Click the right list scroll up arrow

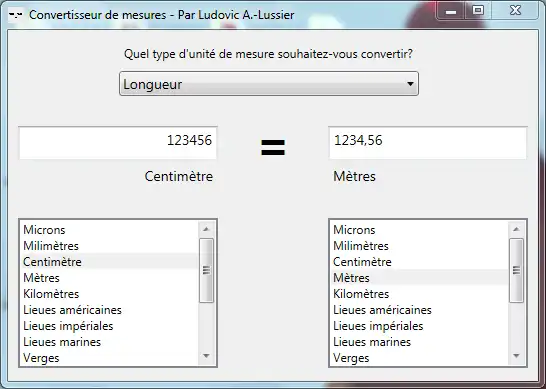(x=516, y=229)
